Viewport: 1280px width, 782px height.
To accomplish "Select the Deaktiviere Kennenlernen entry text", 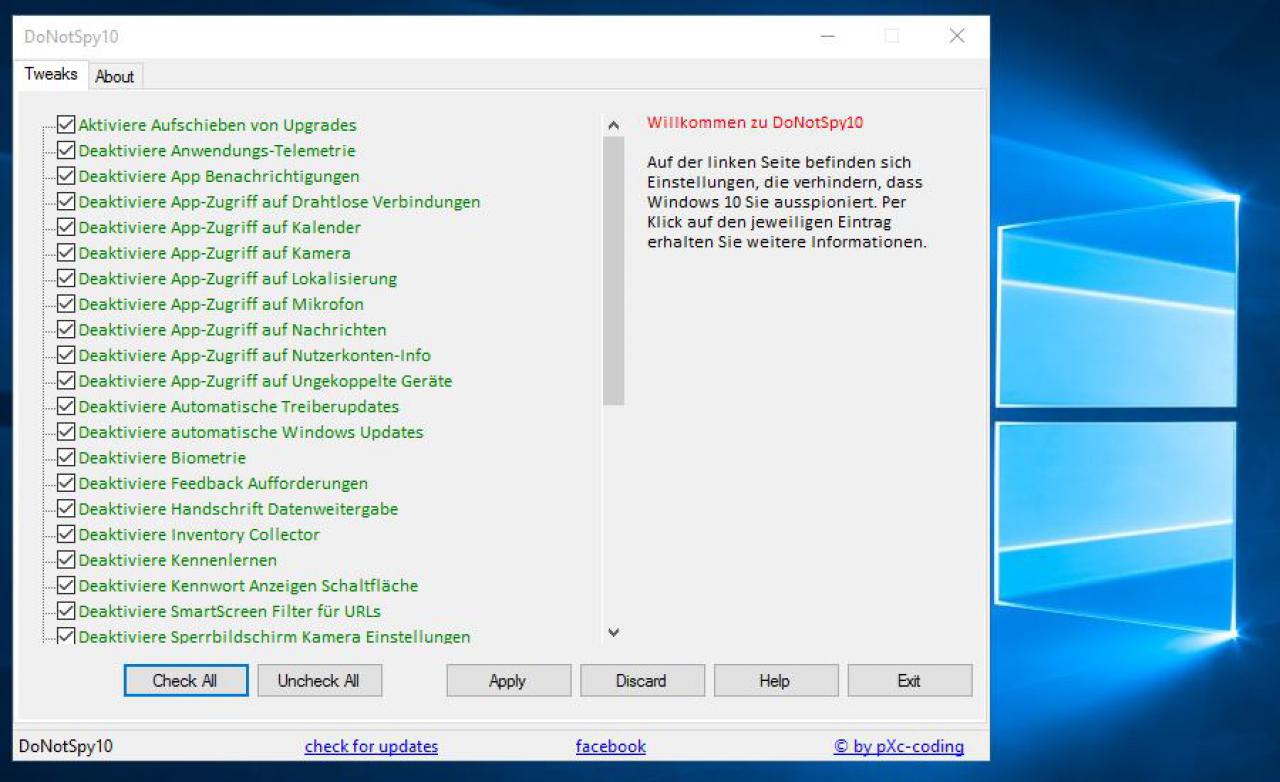I will [x=178, y=560].
